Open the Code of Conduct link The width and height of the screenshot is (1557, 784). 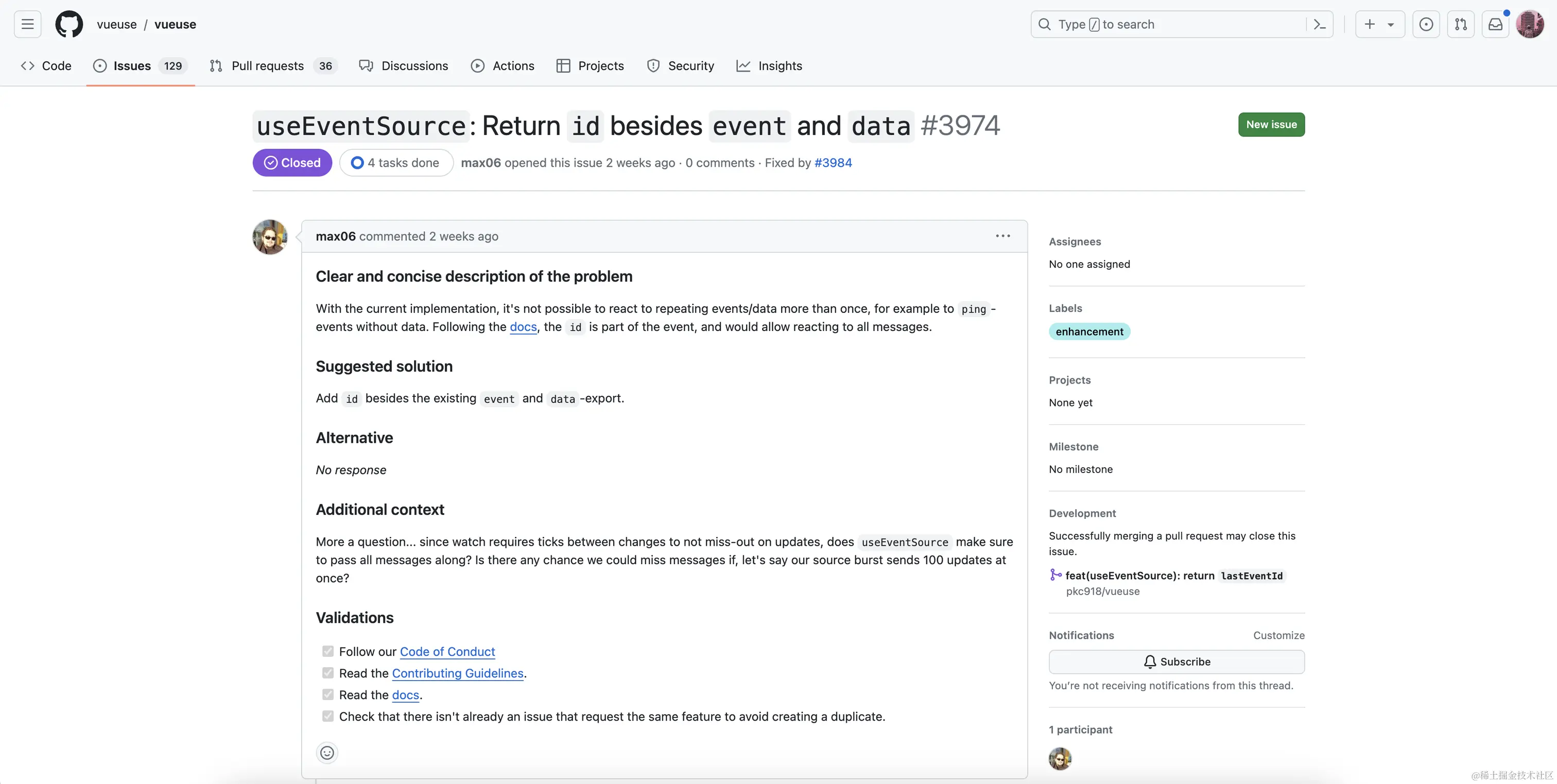pyautogui.click(x=447, y=652)
